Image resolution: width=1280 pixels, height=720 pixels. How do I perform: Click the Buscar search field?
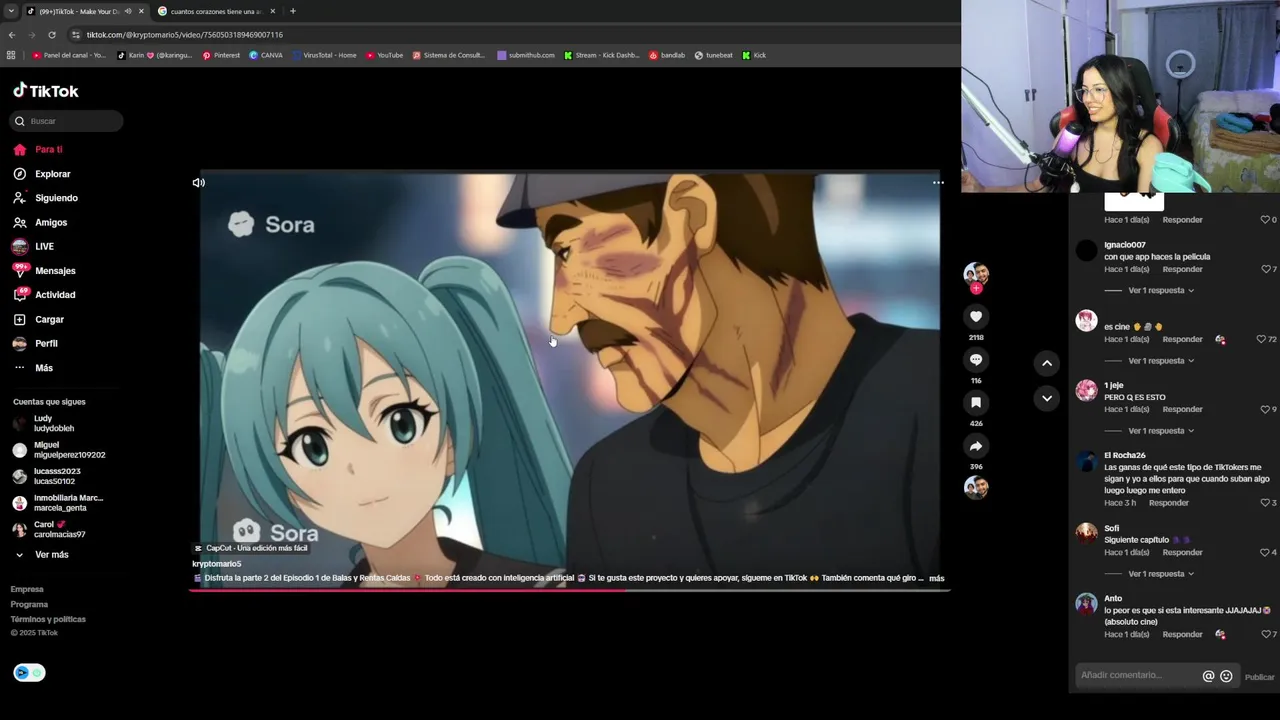click(x=66, y=121)
